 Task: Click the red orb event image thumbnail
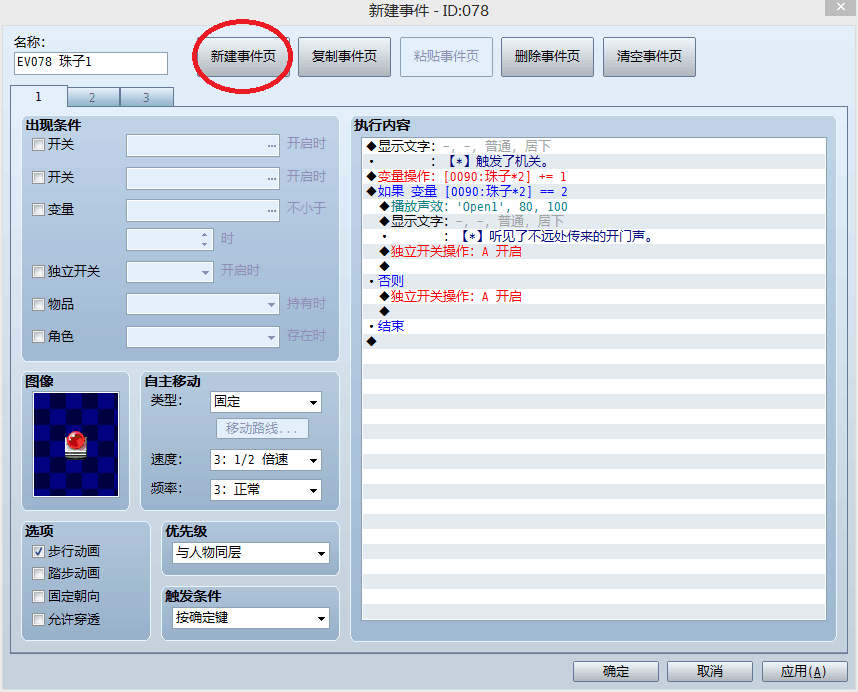tap(76, 444)
